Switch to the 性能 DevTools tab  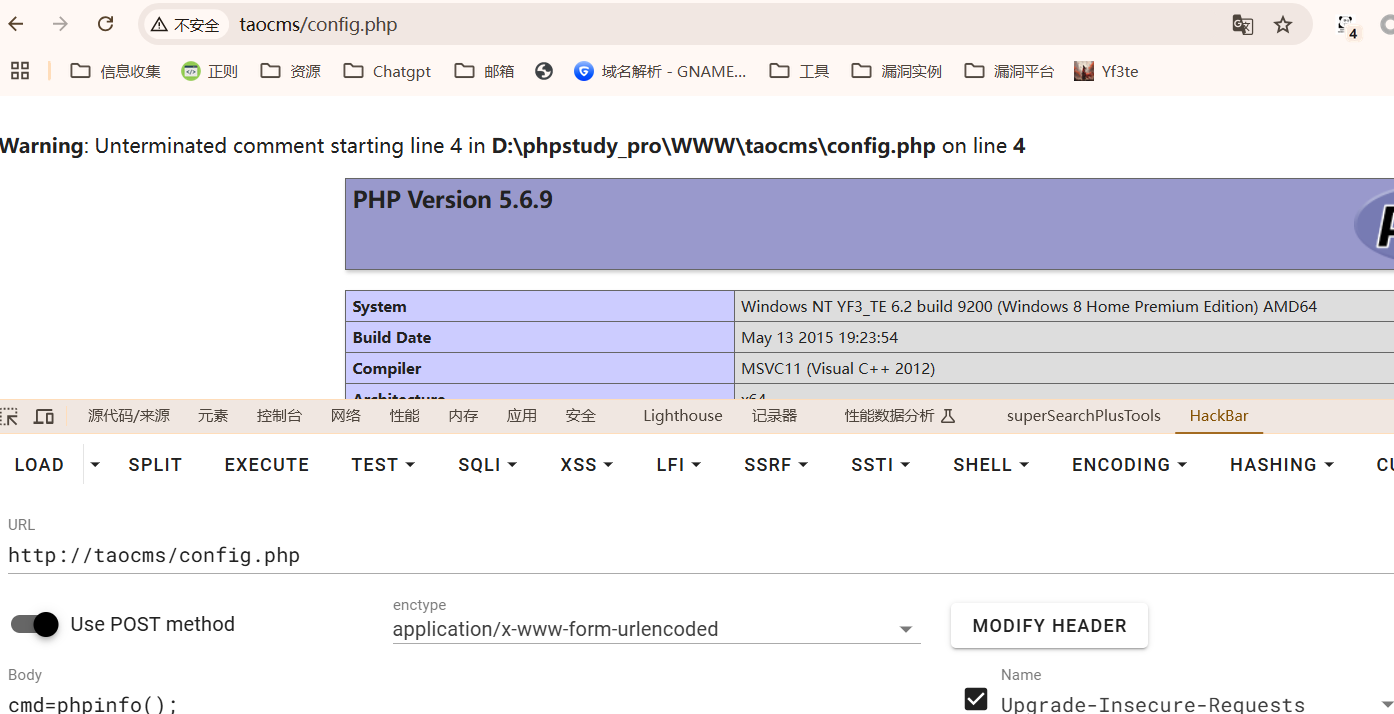point(405,416)
